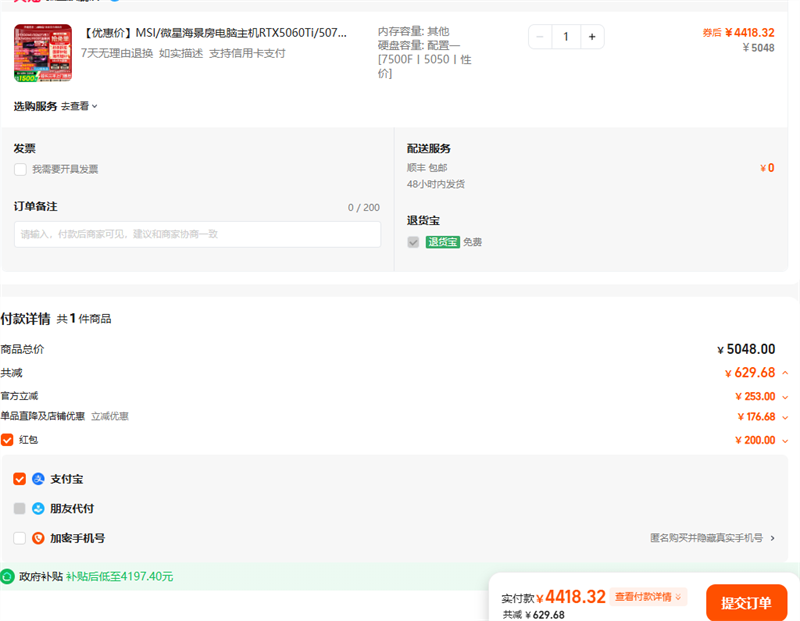The height and width of the screenshot is (621, 800).
Task: Click the order note input field
Action: point(197,234)
